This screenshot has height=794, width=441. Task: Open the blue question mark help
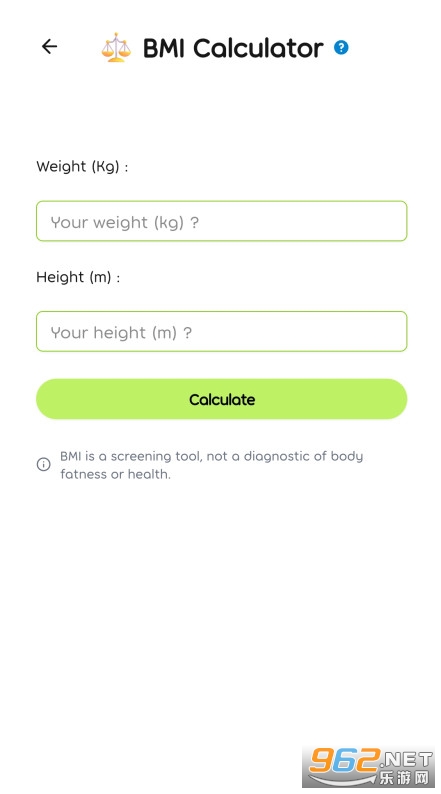(x=341, y=48)
